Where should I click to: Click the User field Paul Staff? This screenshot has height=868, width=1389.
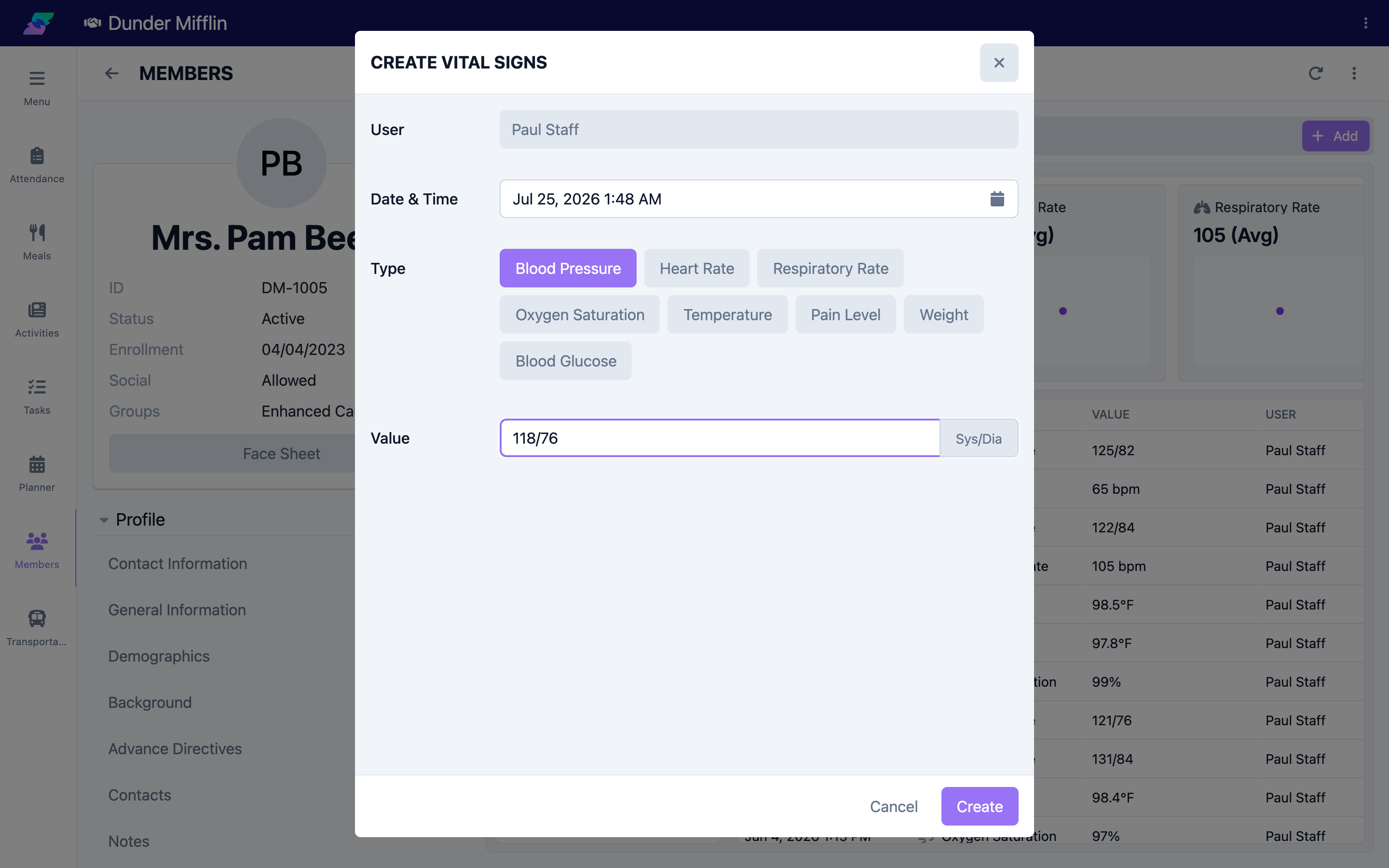(x=759, y=129)
